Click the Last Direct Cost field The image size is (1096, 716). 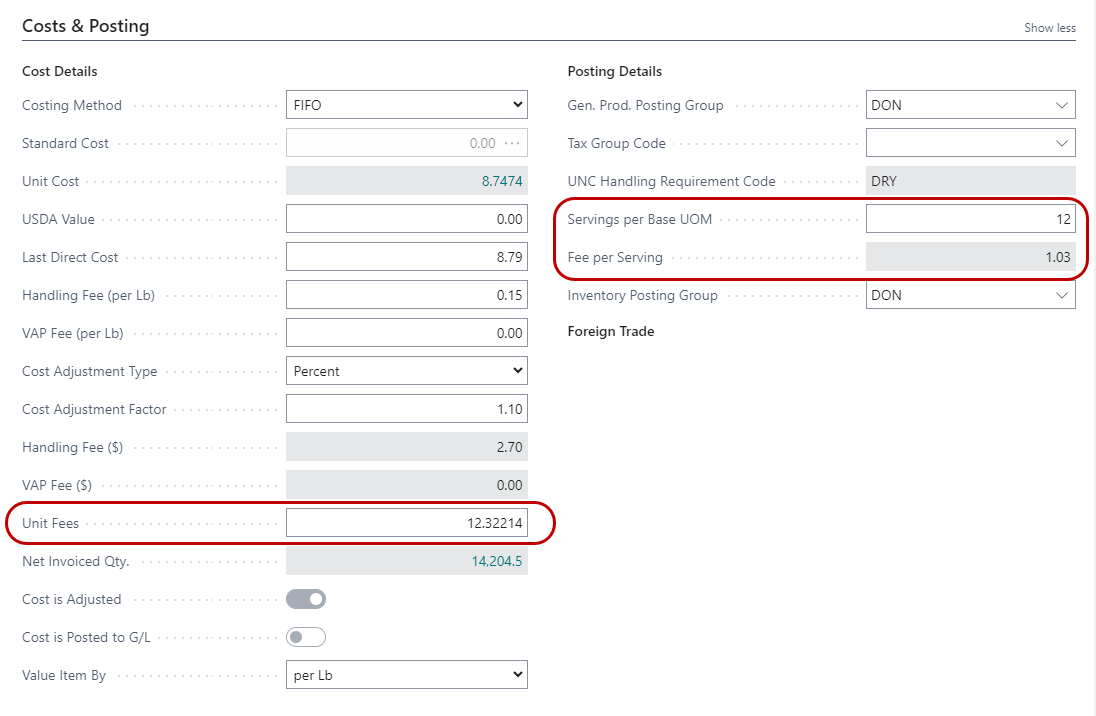406,257
